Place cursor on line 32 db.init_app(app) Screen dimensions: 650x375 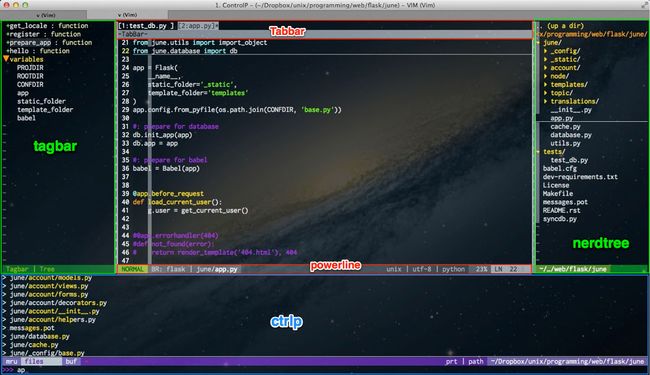(x=162, y=135)
